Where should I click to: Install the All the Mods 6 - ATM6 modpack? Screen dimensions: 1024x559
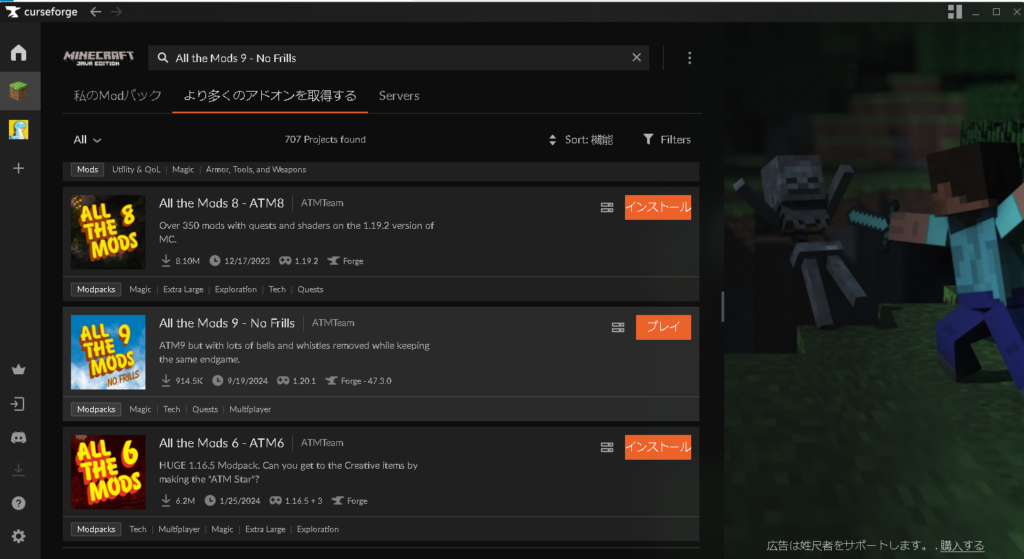point(657,447)
